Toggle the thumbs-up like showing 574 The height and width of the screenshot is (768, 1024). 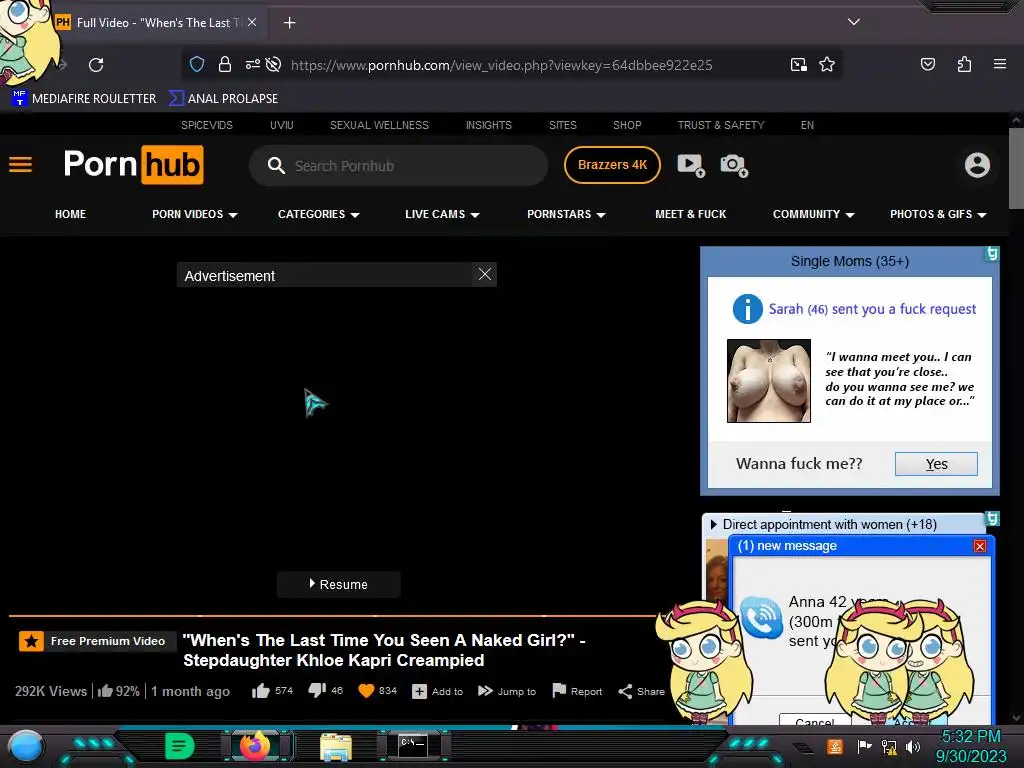tap(272, 690)
